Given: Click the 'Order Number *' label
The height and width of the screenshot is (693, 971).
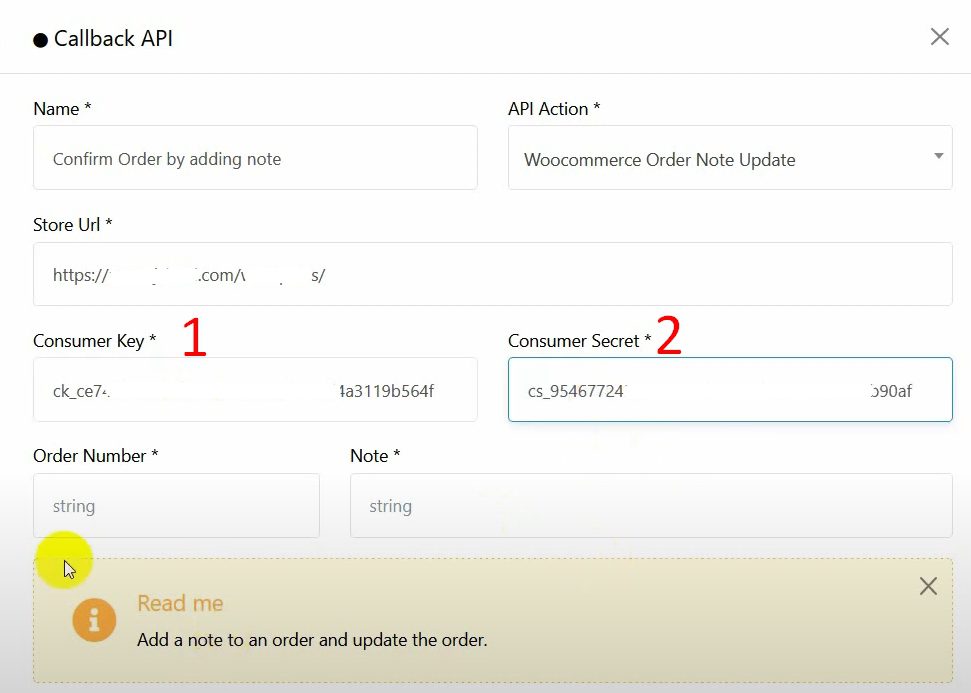Looking at the screenshot, I should [x=96, y=456].
